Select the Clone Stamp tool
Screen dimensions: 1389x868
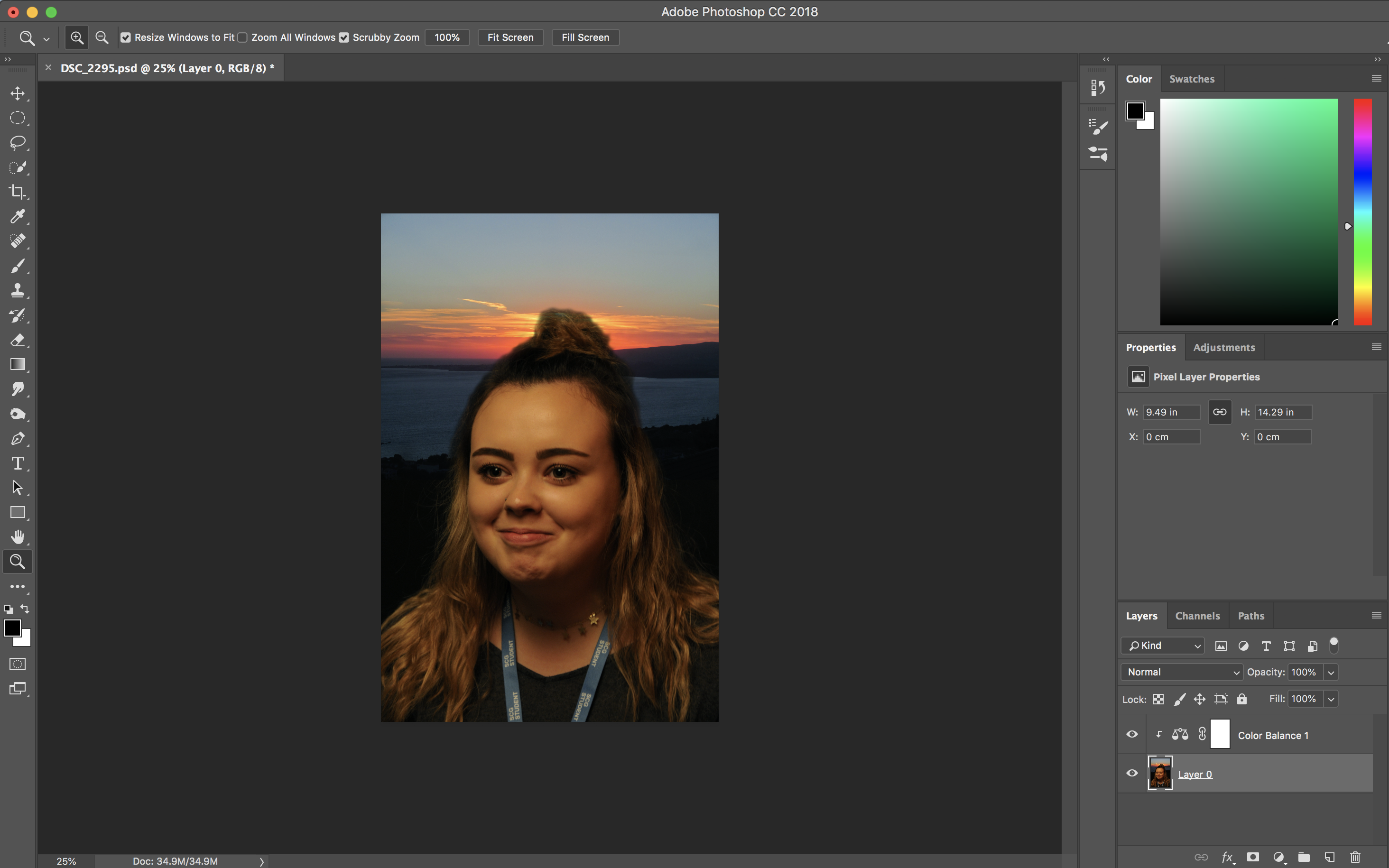[x=17, y=290]
